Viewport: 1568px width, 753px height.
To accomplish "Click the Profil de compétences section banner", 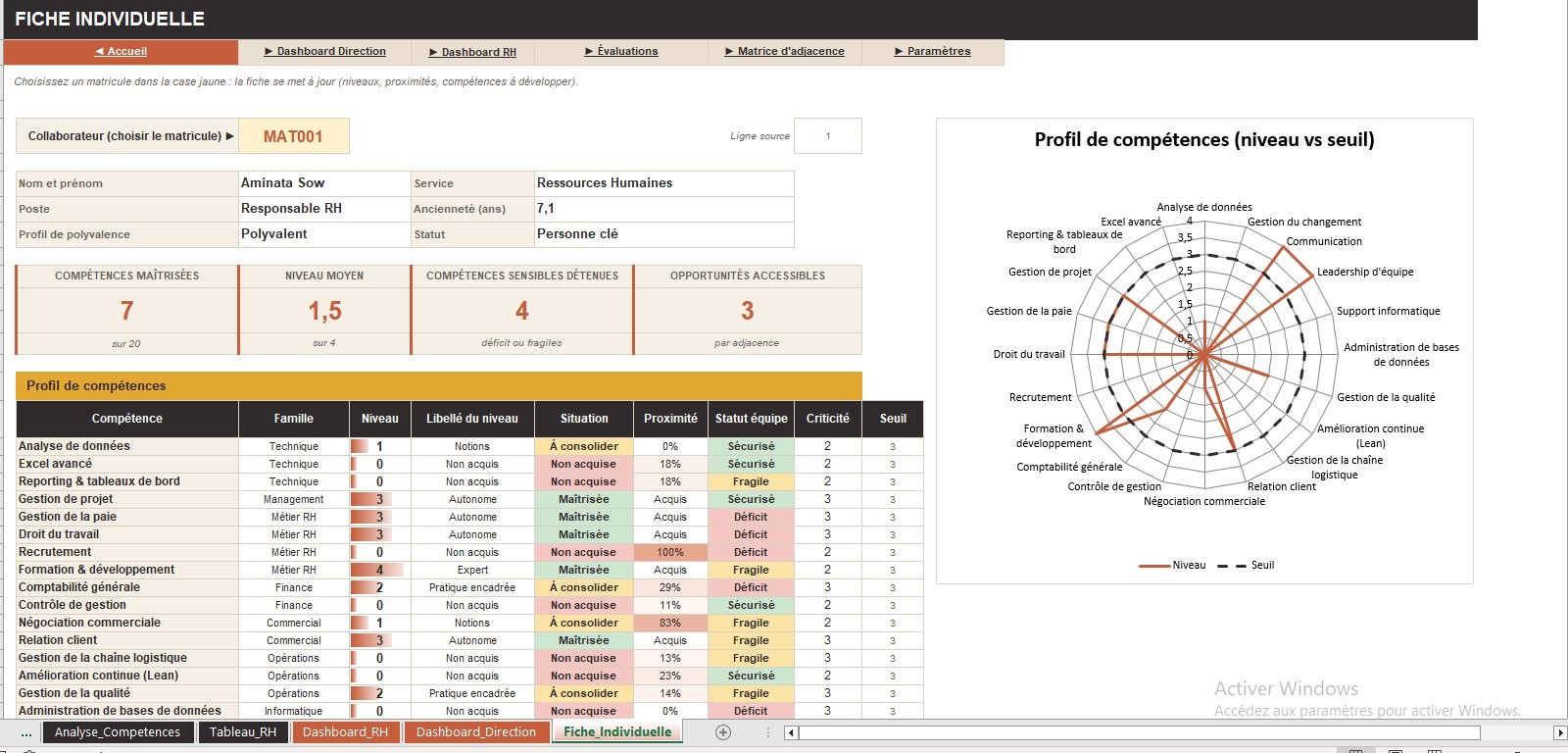I will click(439, 385).
